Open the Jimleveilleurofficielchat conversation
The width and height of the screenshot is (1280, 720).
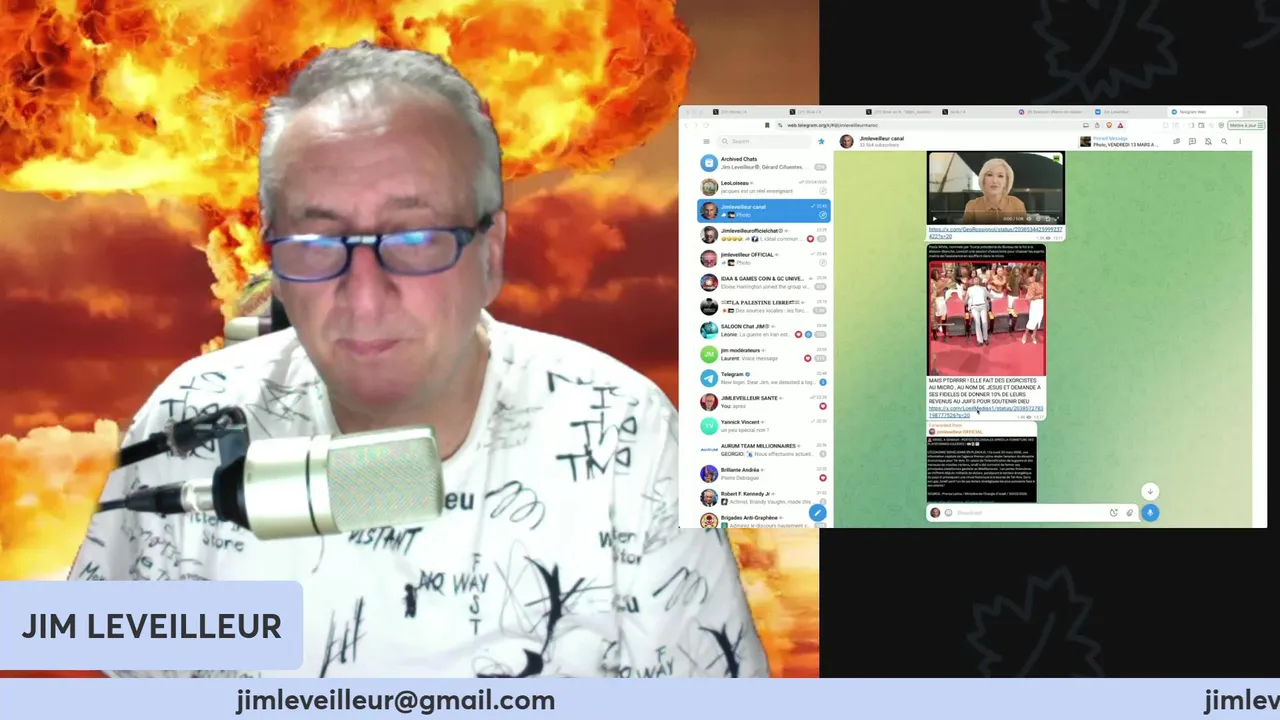[764, 235]
